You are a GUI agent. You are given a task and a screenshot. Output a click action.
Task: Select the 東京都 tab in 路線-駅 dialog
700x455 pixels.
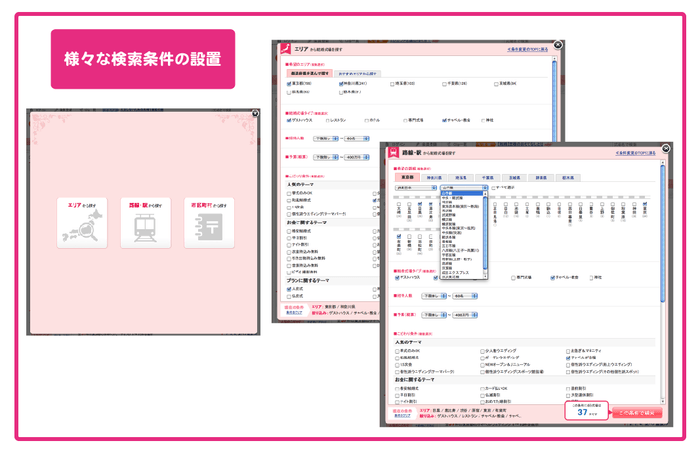[x=407, y=177]
